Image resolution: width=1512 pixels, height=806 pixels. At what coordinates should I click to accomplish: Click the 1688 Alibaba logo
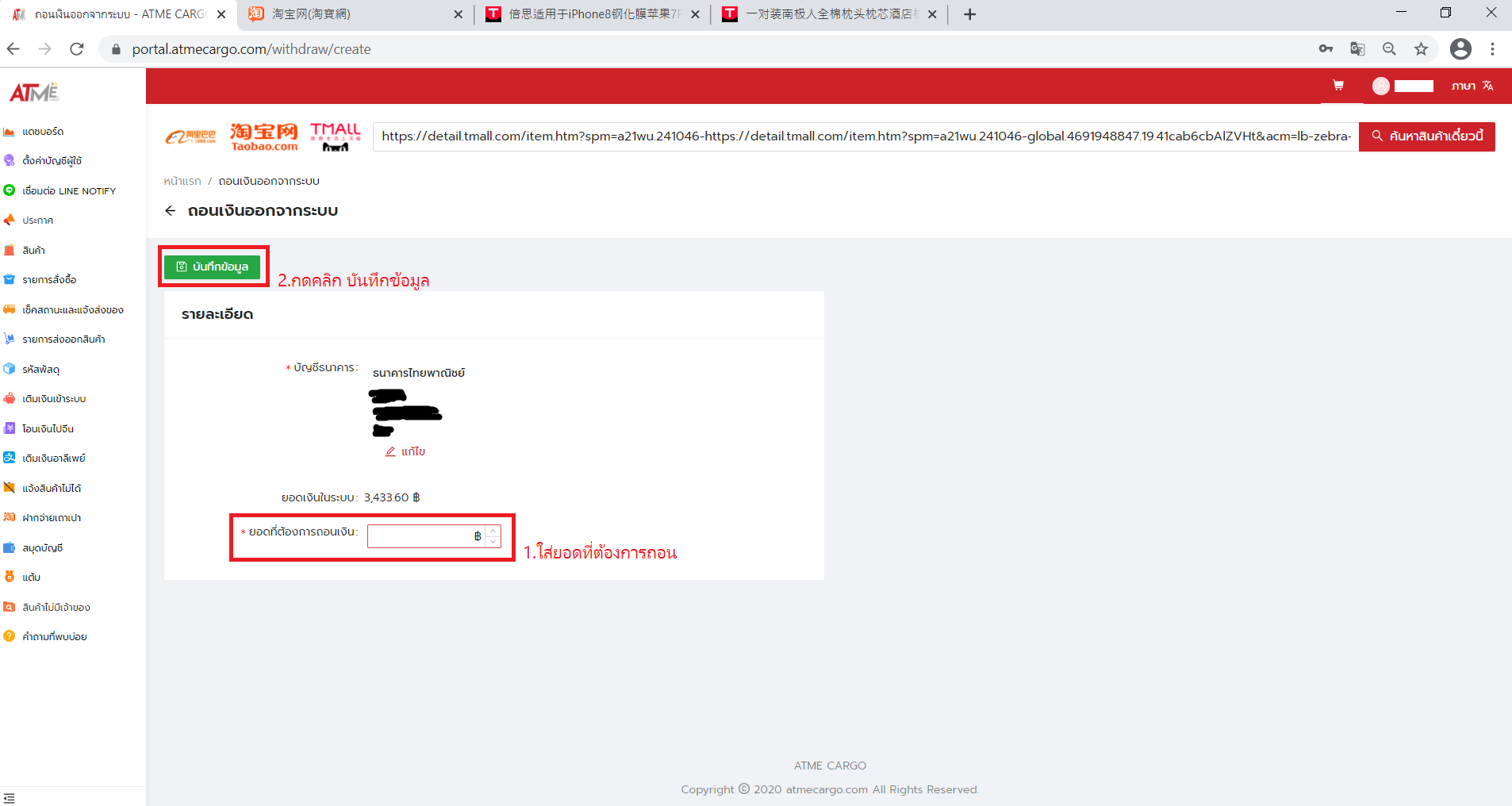click(190, 136)
